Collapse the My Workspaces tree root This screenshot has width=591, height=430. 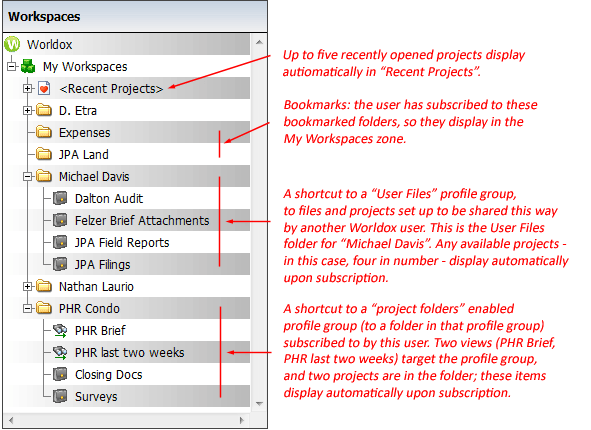click(12, 66)
